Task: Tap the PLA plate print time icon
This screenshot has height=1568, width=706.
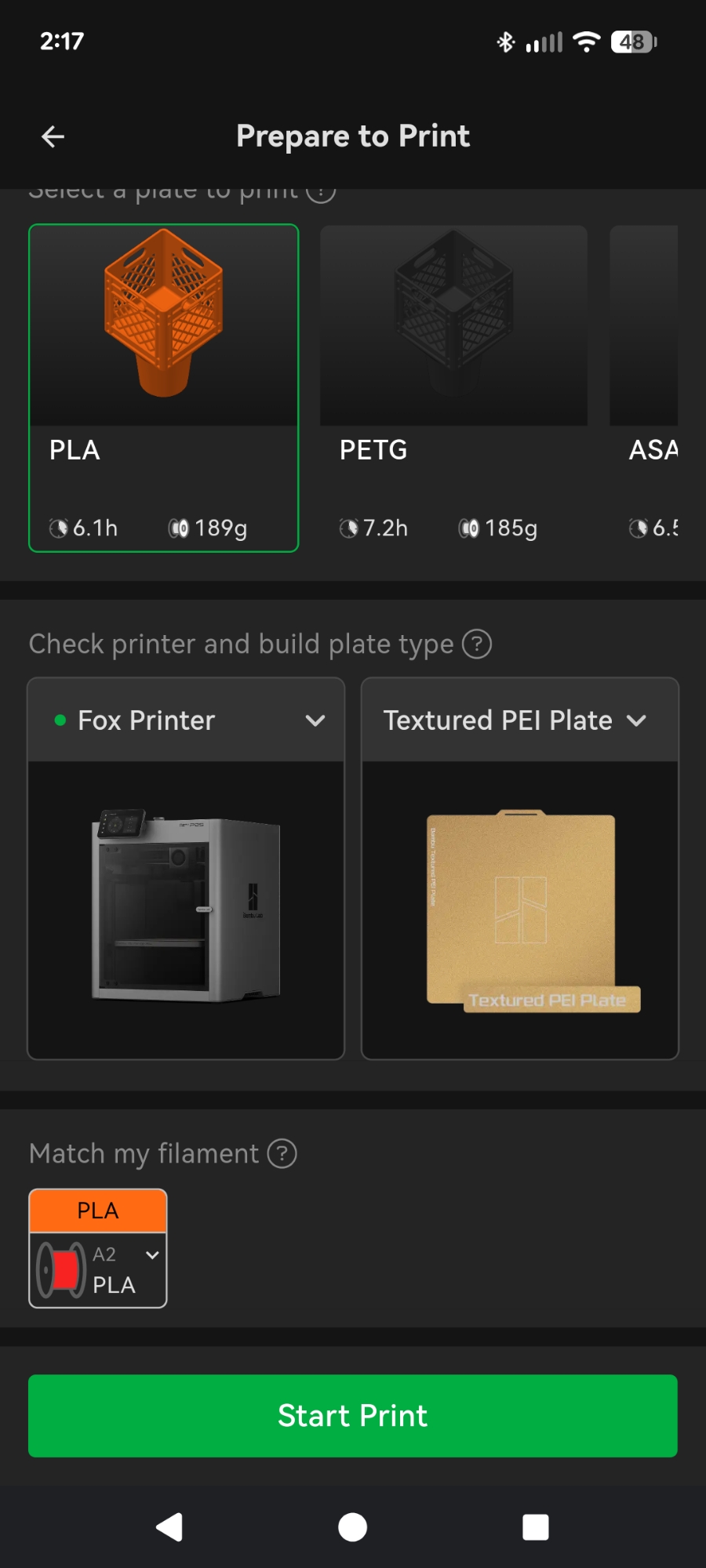Action: coord(59,528)
